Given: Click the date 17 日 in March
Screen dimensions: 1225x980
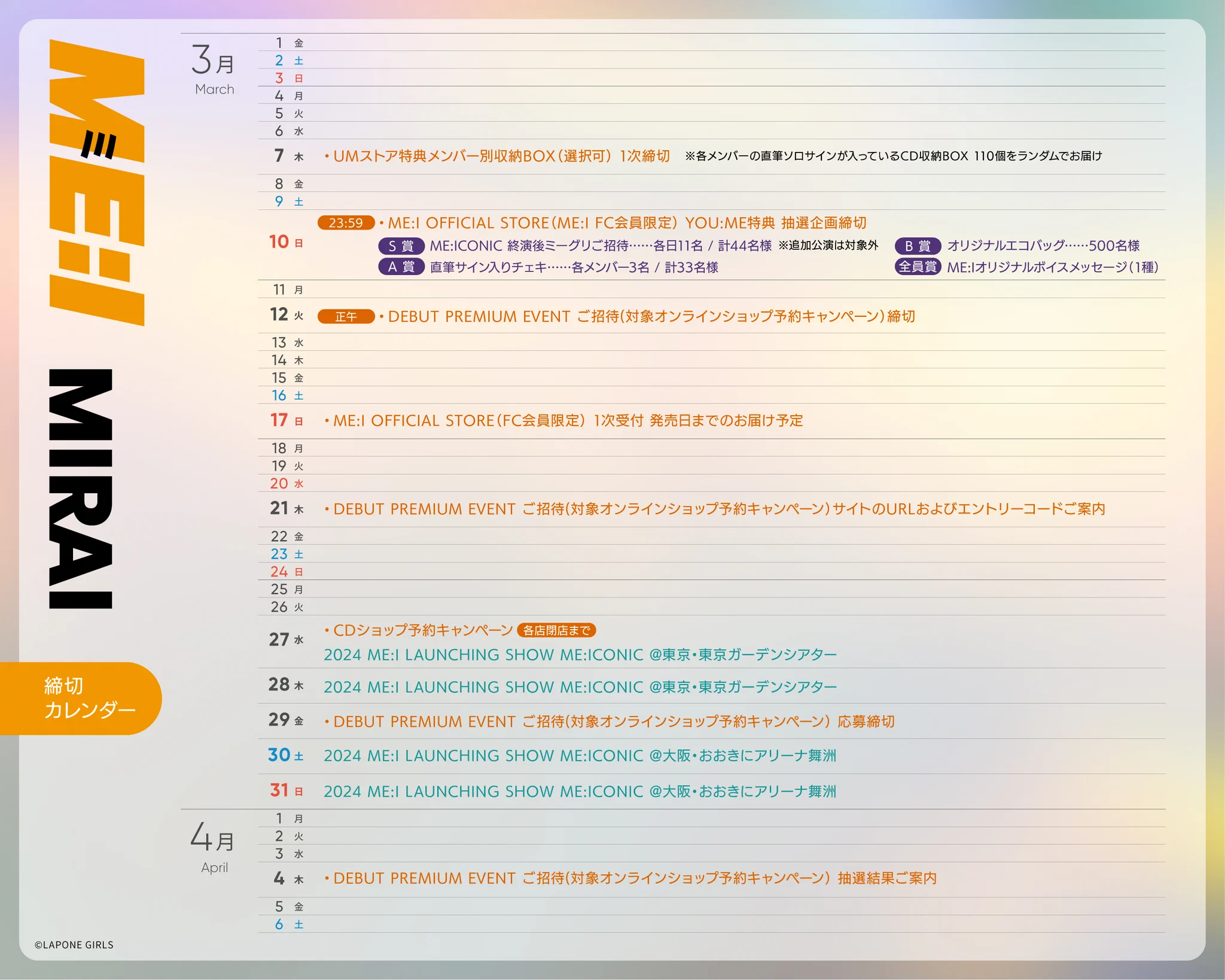Looking at the screenshot, I should (287, 420).
